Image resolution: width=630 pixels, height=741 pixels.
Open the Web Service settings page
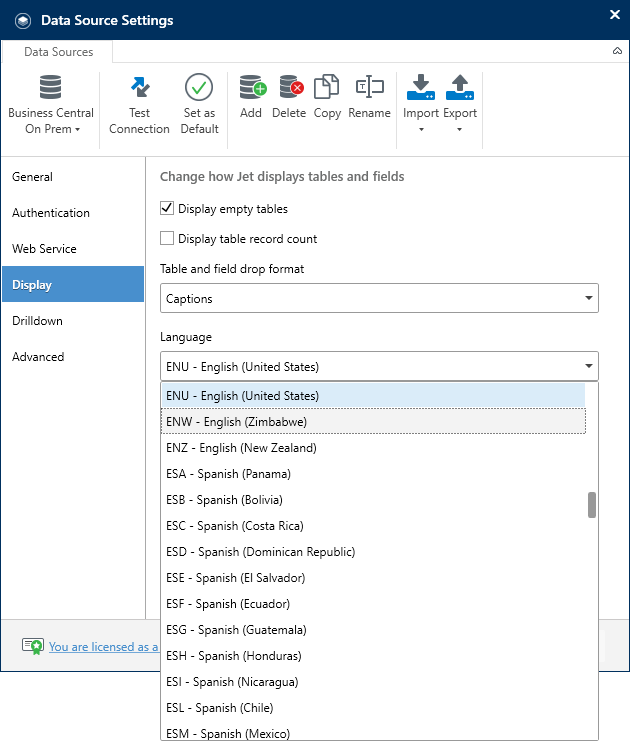(x=73, y=249)
